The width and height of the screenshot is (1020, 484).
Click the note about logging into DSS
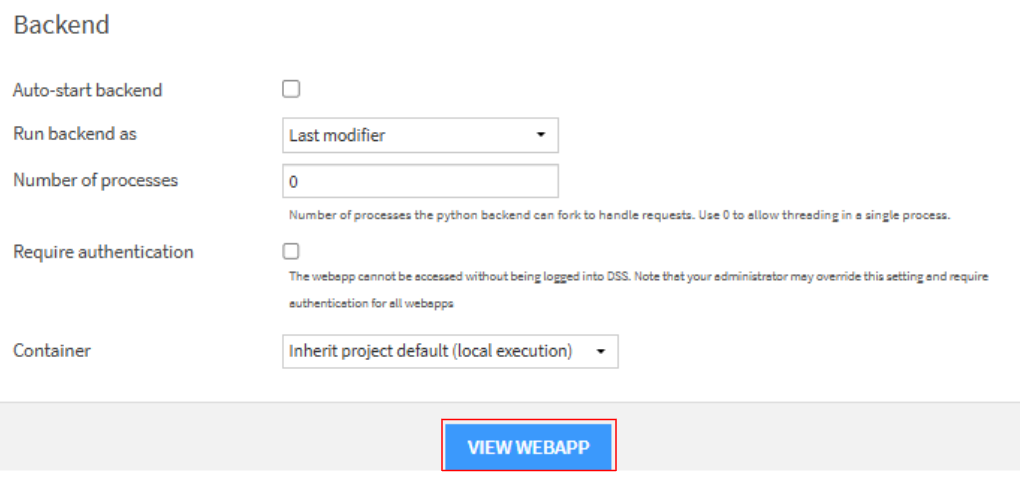638,276
